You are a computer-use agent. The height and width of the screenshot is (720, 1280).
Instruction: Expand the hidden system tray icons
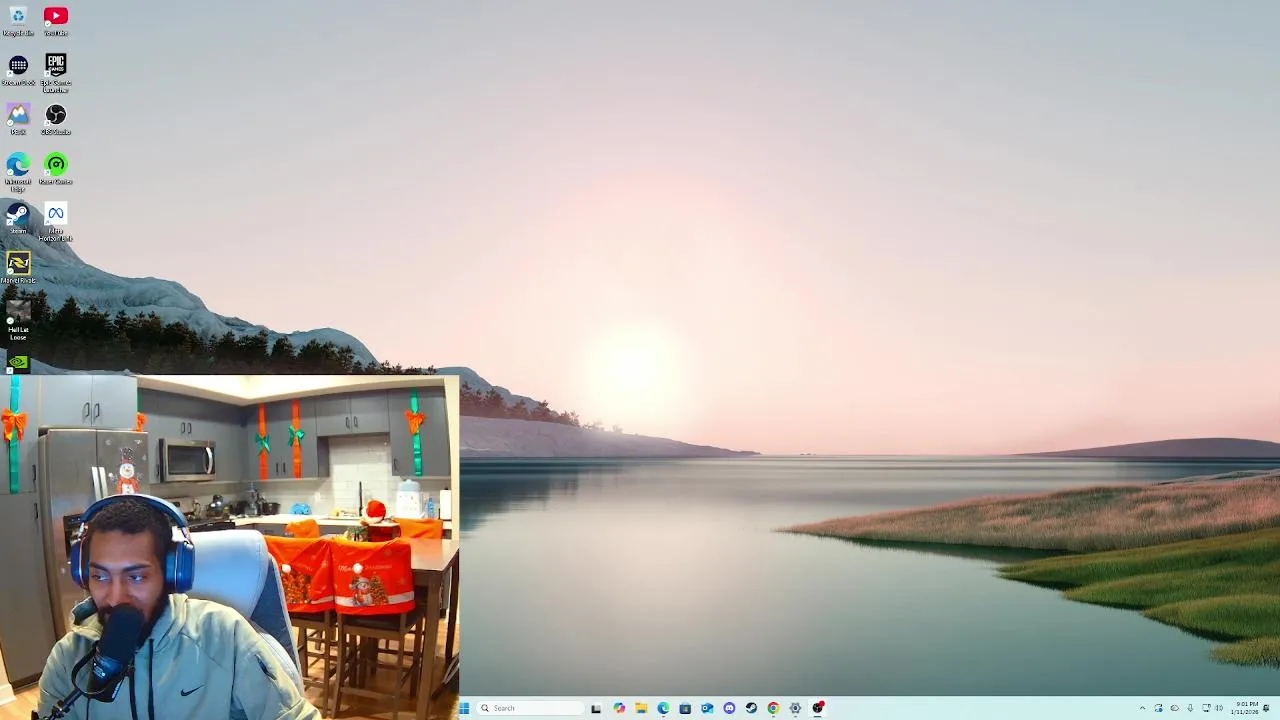pos(1143,708)
